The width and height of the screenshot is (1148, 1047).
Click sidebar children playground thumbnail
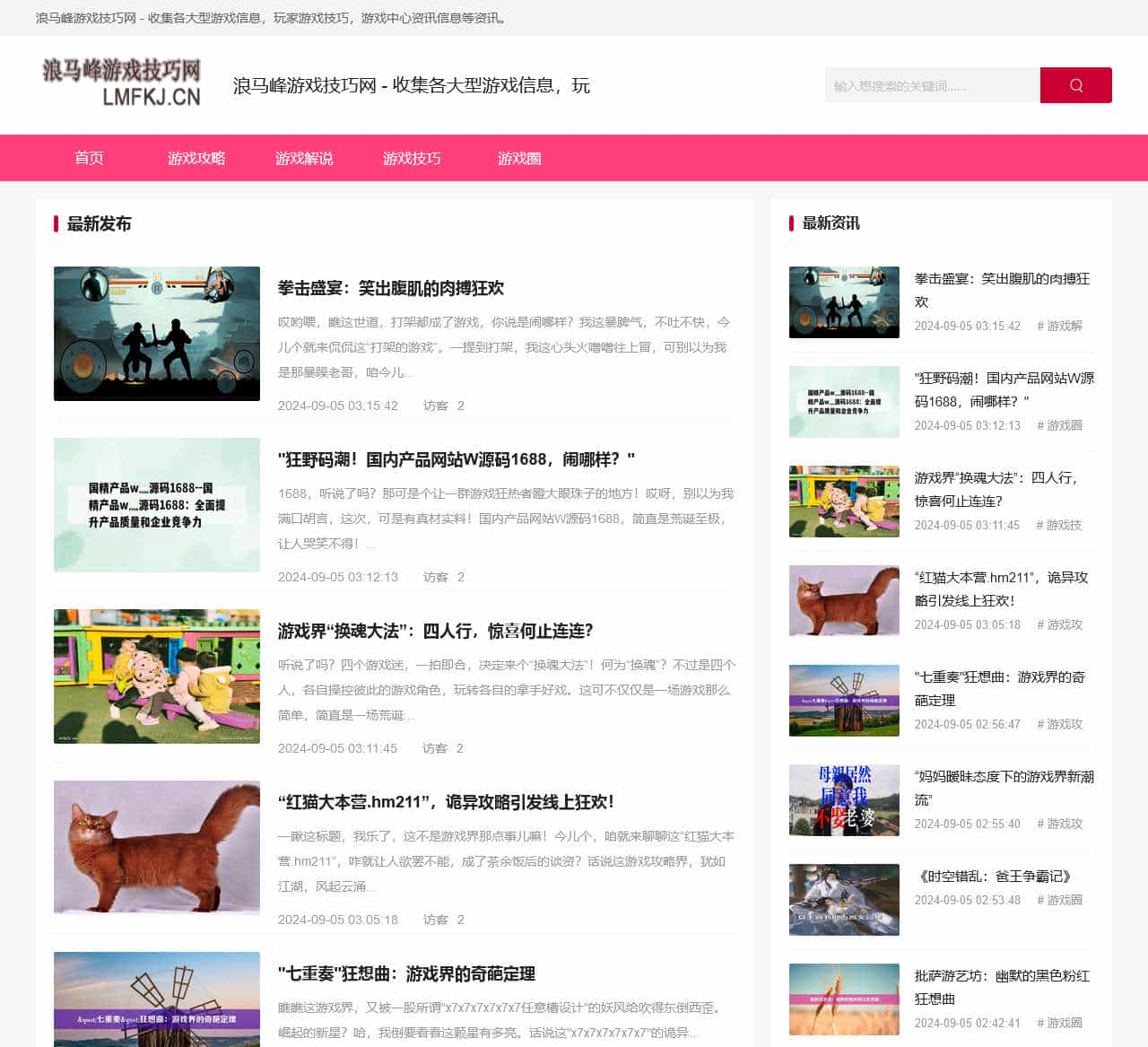[x=844, y=502]
